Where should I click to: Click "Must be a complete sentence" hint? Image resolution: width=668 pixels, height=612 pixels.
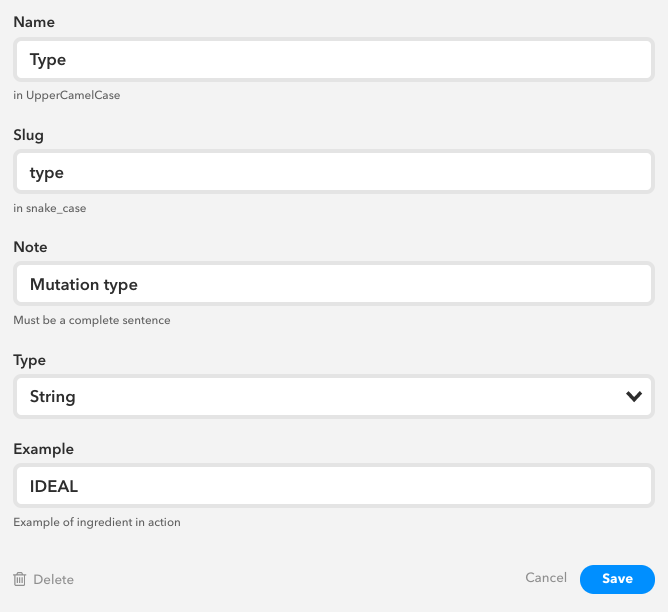pos(92,321)
